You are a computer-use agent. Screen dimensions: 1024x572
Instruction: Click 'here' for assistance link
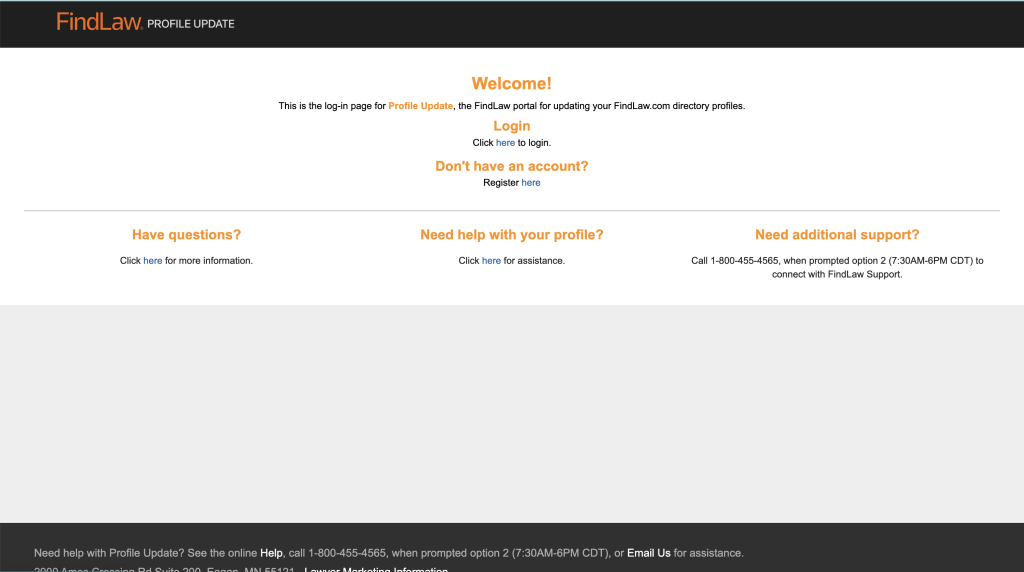[x=491, y=261]
